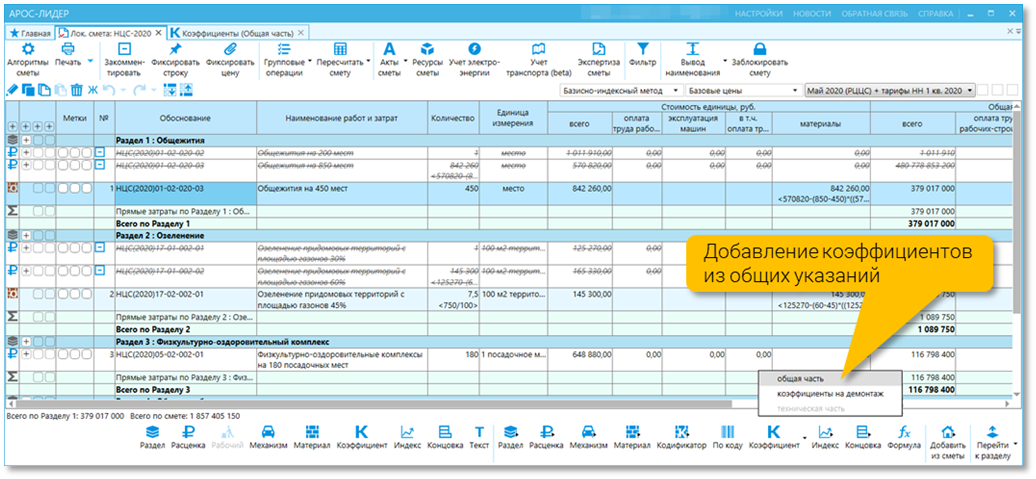Toggle first mark checkbox in row НЦС(2020)01-02-020-03

tap(63, 188)
